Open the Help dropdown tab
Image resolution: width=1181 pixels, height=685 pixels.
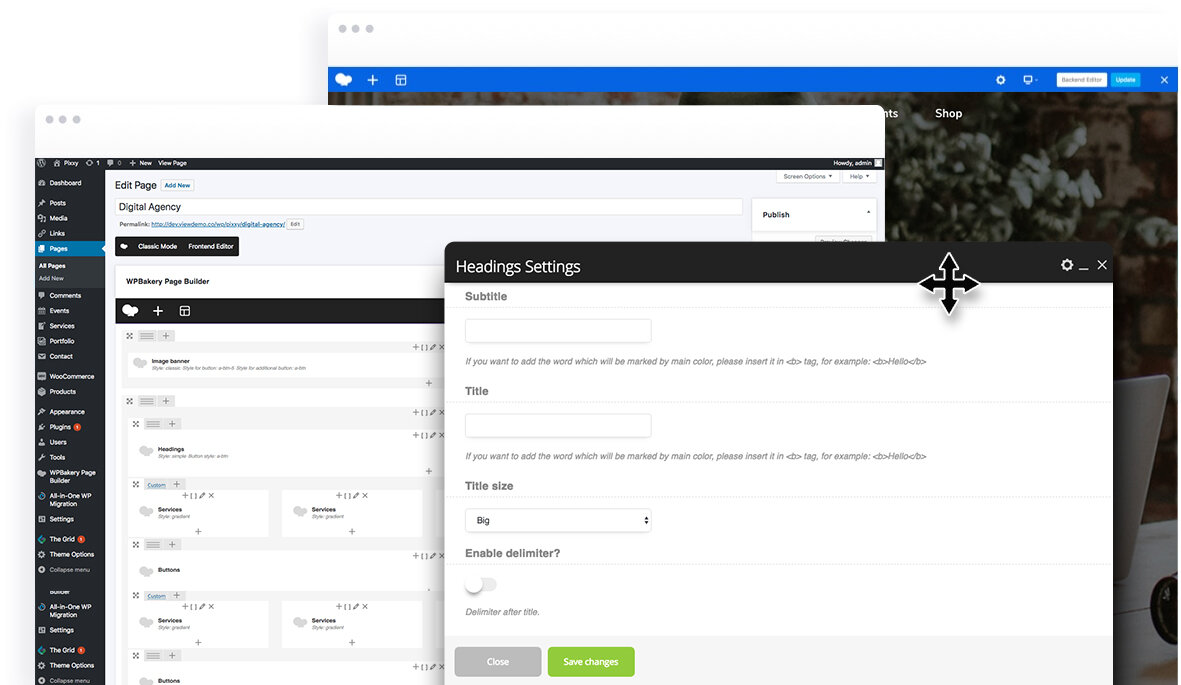(x=859, y=176)
